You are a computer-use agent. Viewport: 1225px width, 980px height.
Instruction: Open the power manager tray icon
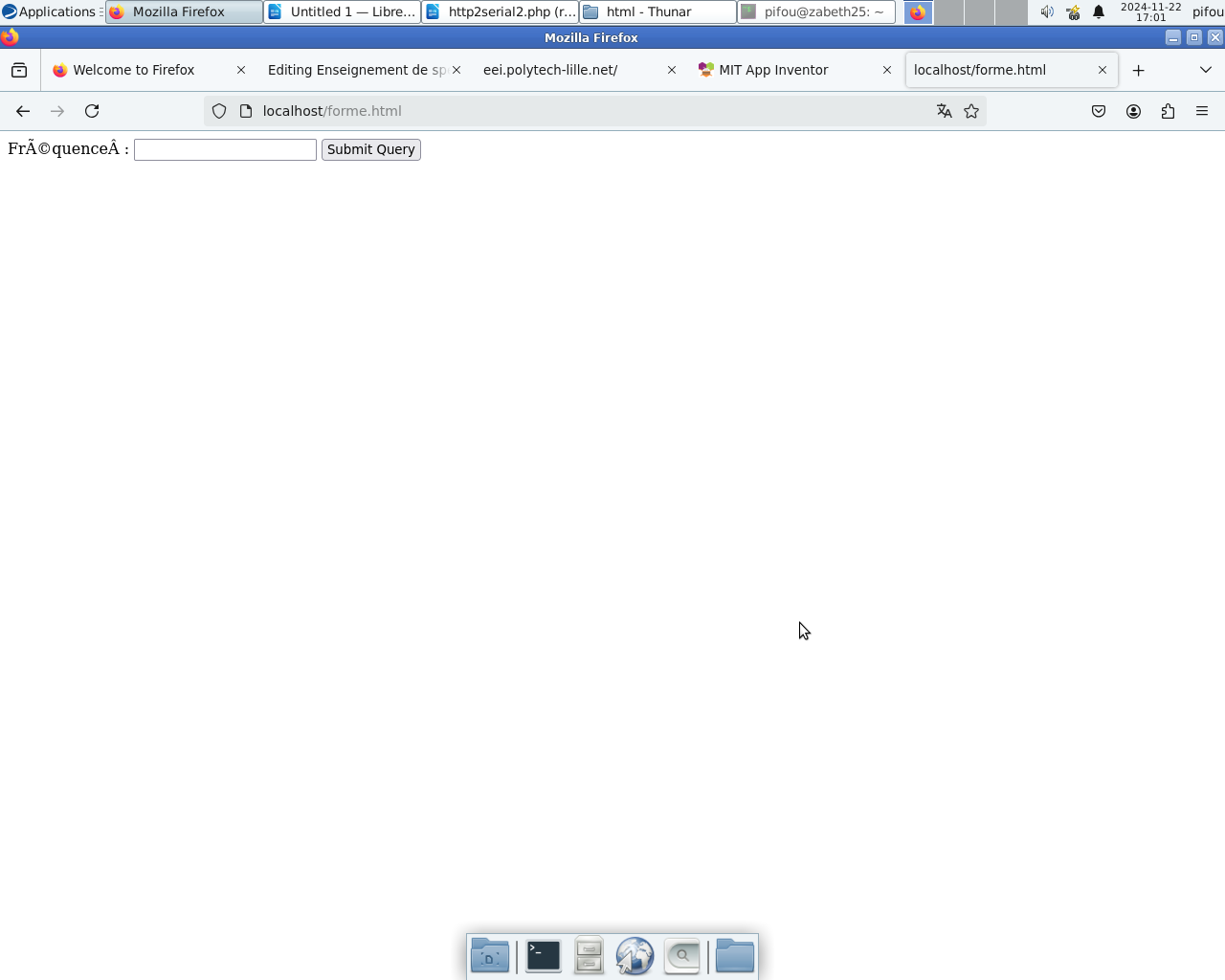[x=1073, y=11]
